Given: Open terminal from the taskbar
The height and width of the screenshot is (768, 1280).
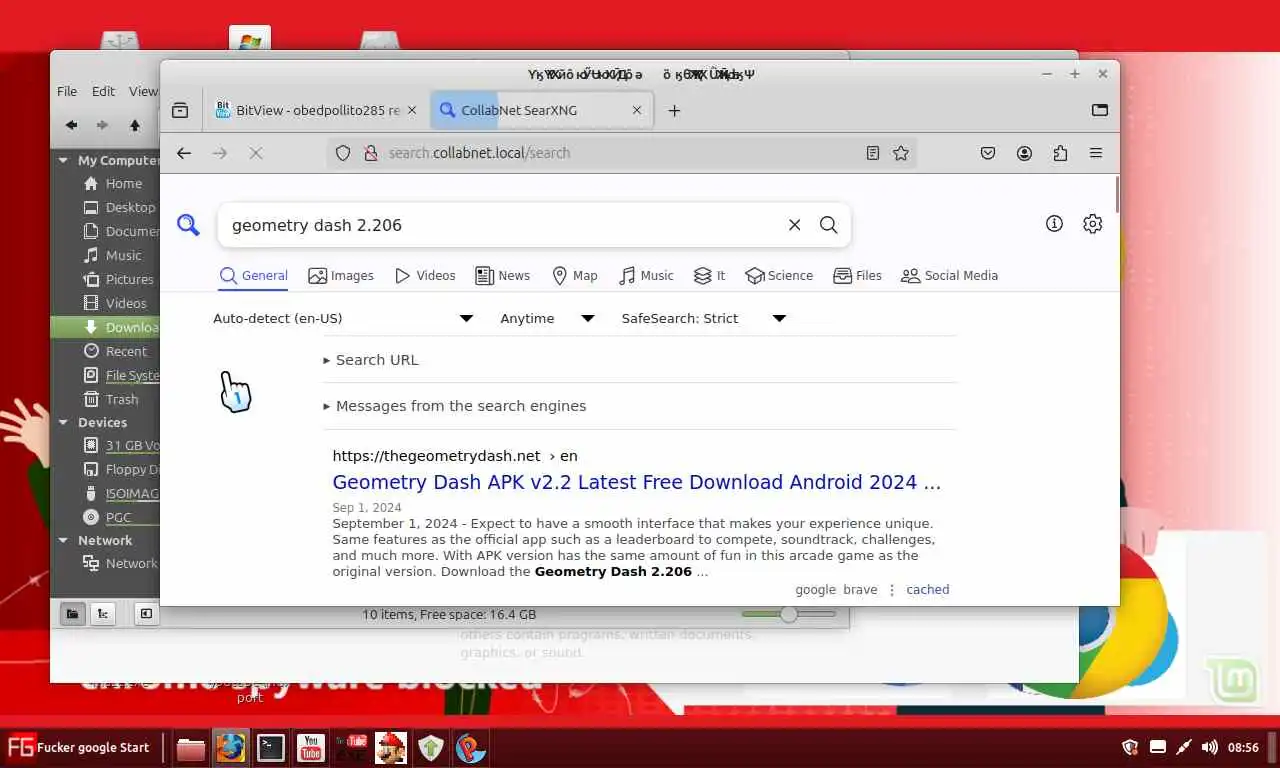Looking at the screenshot, I should point(271,747).
